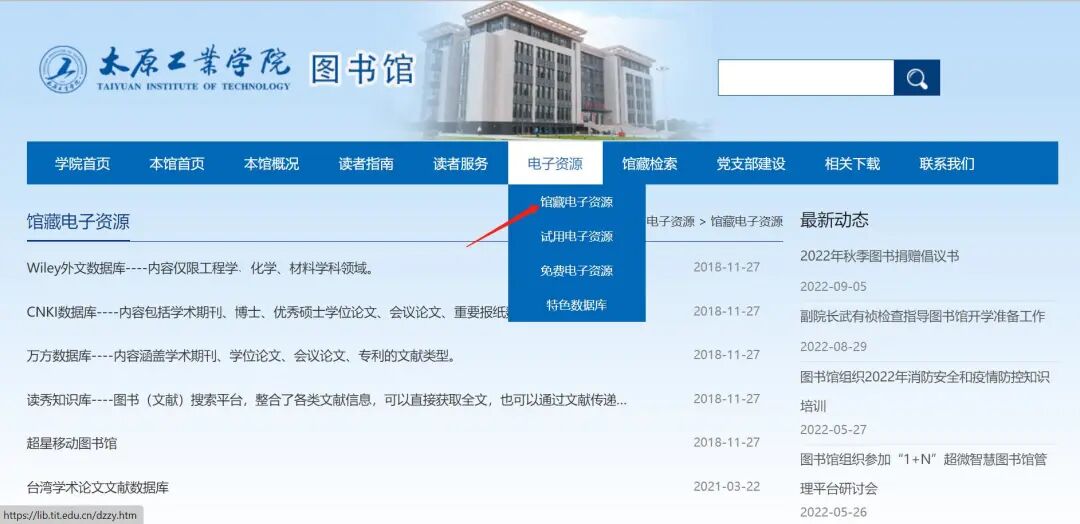Open the 学院首页 nav item
The width and height of the screenshot is (1080, 524).
tap(83, 164)
